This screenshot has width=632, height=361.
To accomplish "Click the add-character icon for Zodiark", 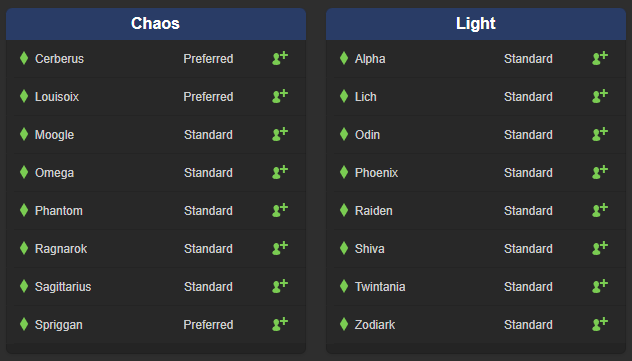I will (600, 324).
